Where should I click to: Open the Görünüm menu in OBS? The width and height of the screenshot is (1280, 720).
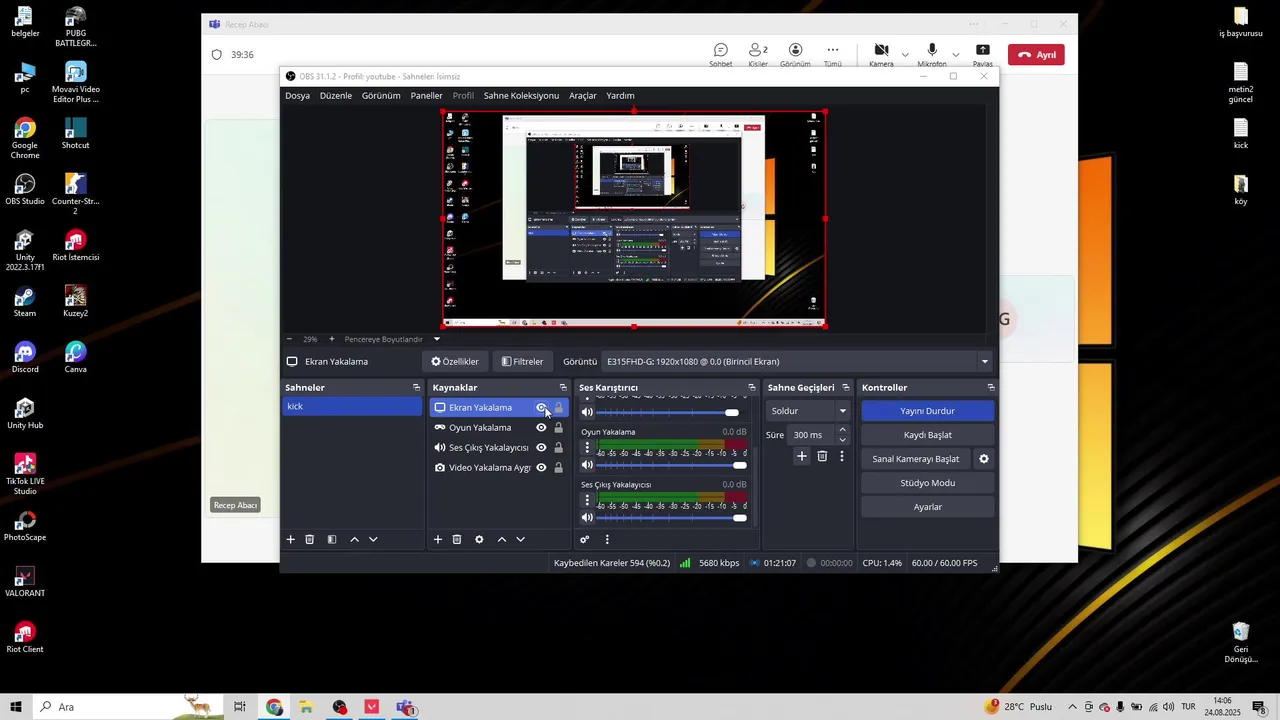pos(381,96)
